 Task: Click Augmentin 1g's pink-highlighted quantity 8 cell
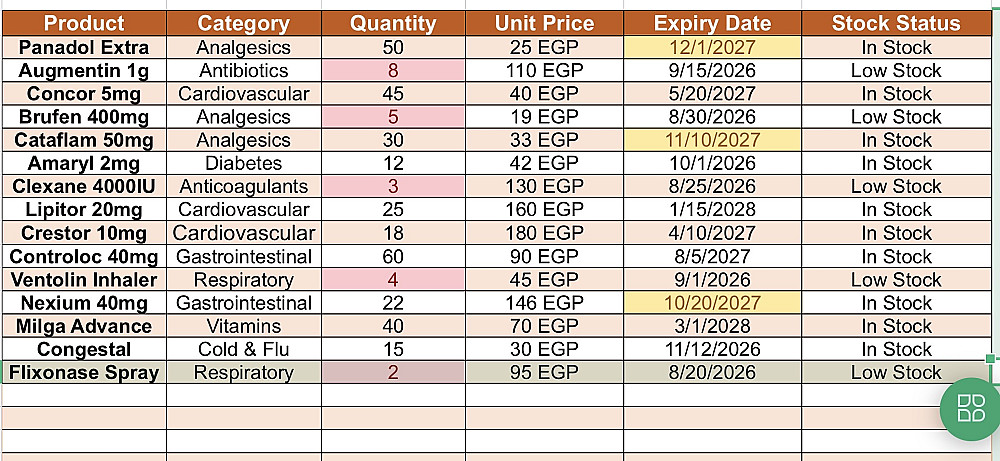point(393,70)
